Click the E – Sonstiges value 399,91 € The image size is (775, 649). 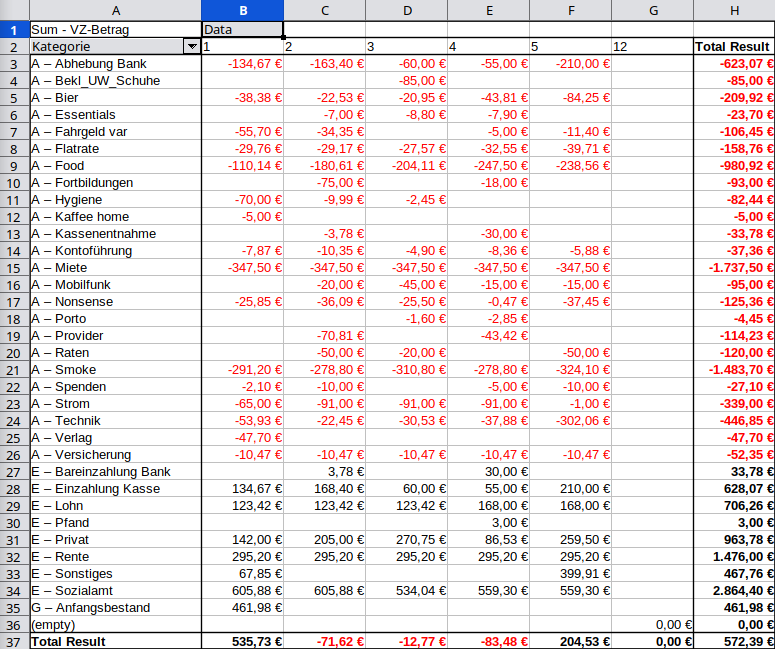570,574
